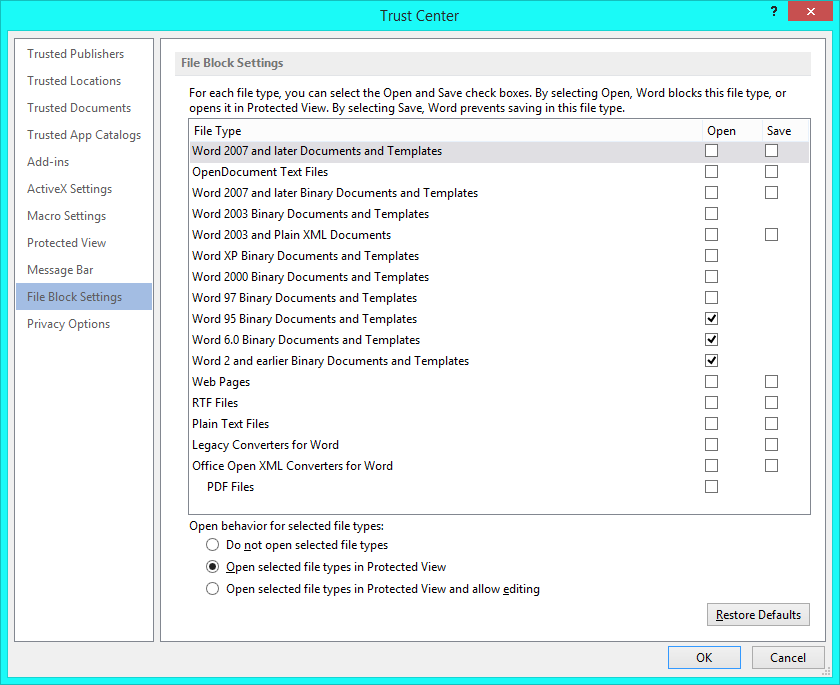Select the Web Pages row label
This screenshot has height=685, width=840.
coord(221,382)
